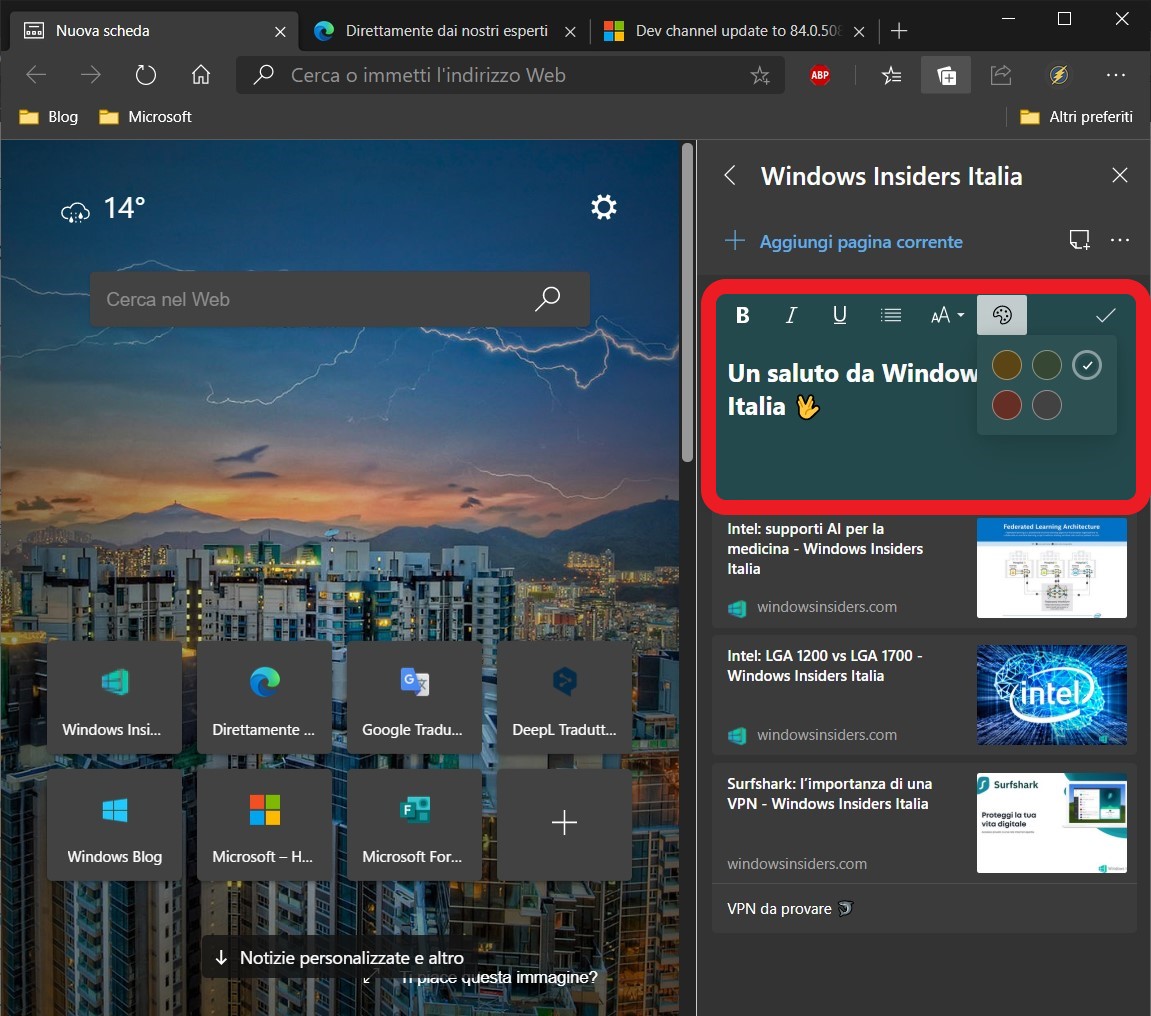The width and height of the screenshot is (1151, 1016).
Task: Open the Intel brain thumbnail
Action: (x=1051, y=695)
